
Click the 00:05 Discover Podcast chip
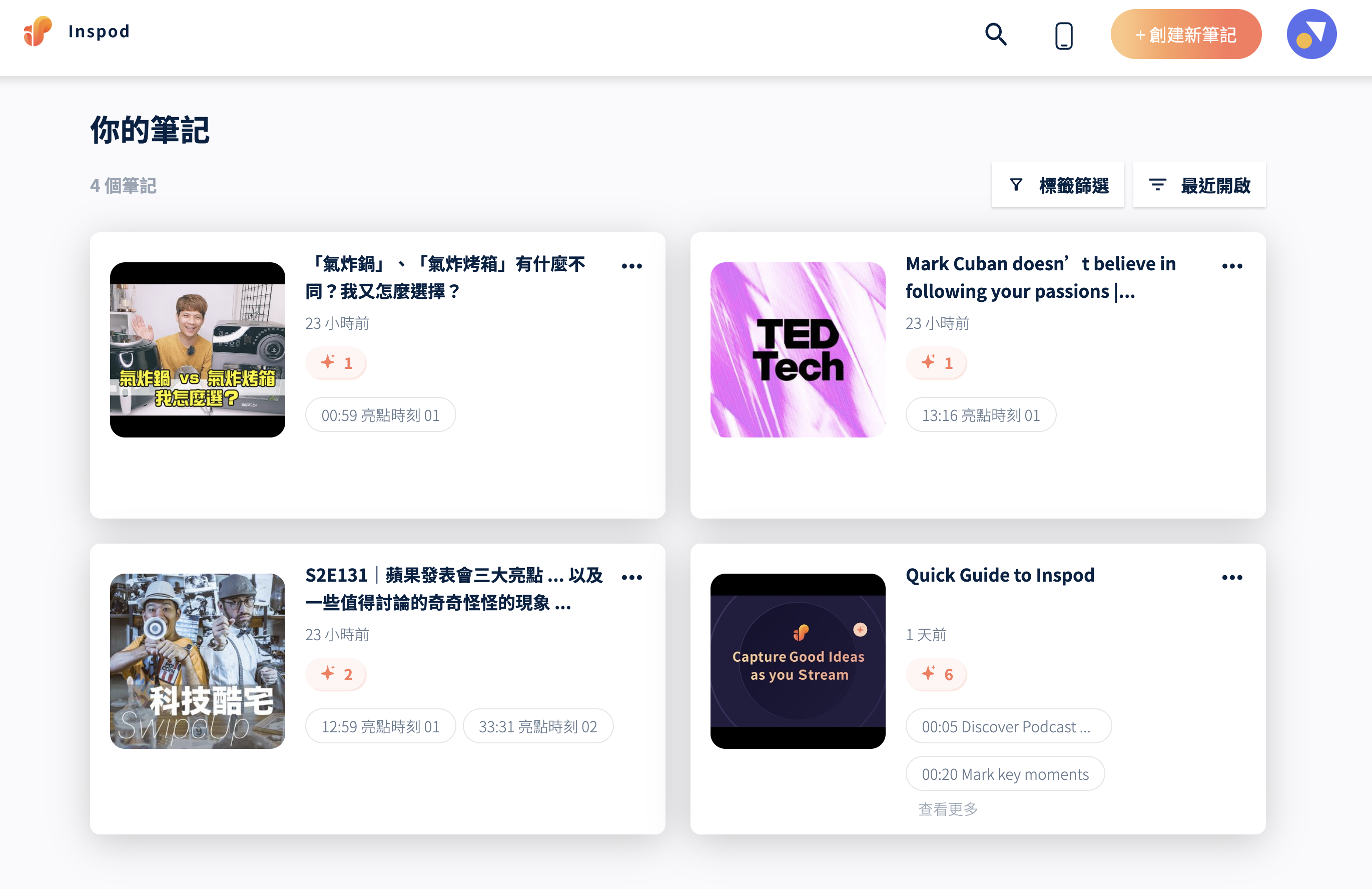(x=1008, y=726)
